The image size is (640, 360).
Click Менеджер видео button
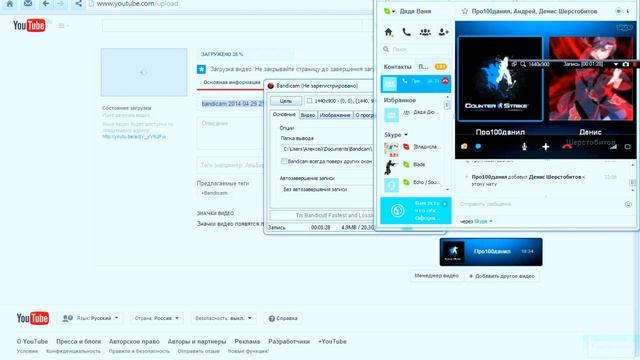click(436, 276)
